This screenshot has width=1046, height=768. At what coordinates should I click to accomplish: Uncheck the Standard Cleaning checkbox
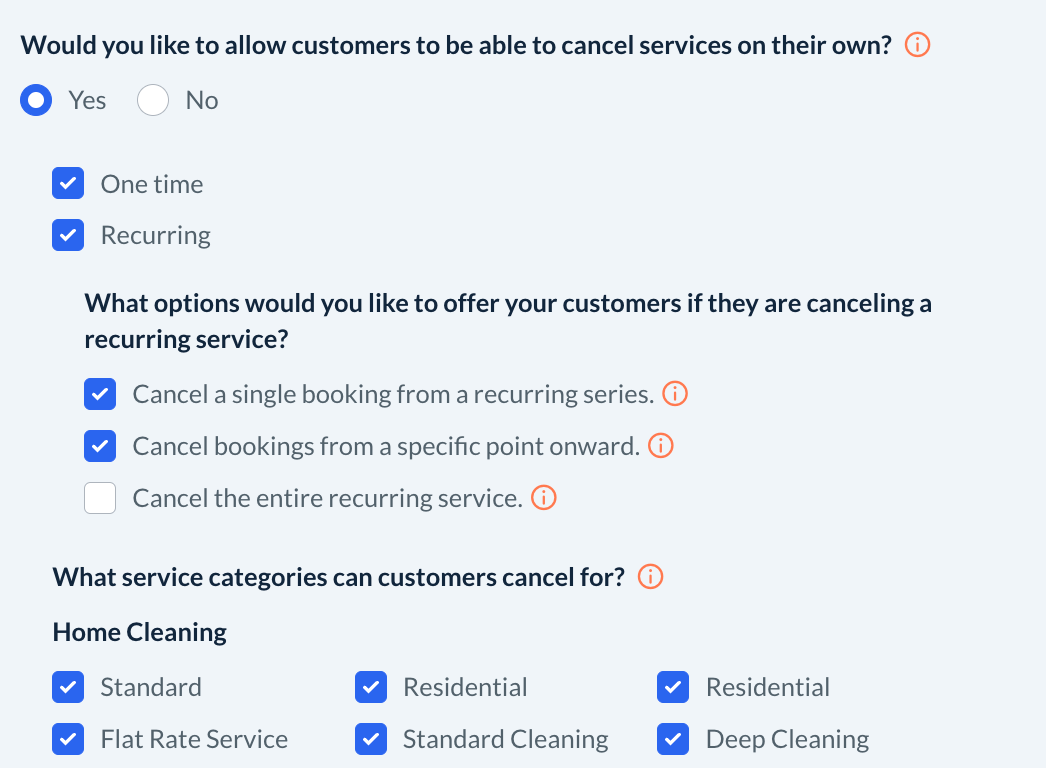[371, 739]
